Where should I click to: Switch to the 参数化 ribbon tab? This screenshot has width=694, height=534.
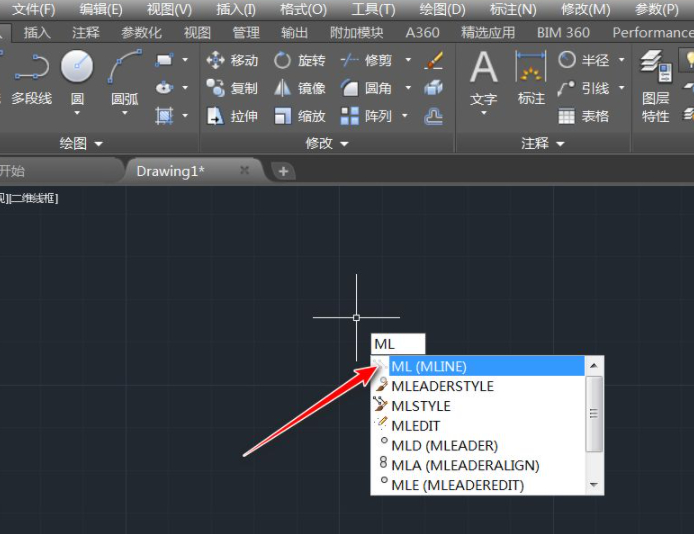pyautogui.click(x=141, y=32)
